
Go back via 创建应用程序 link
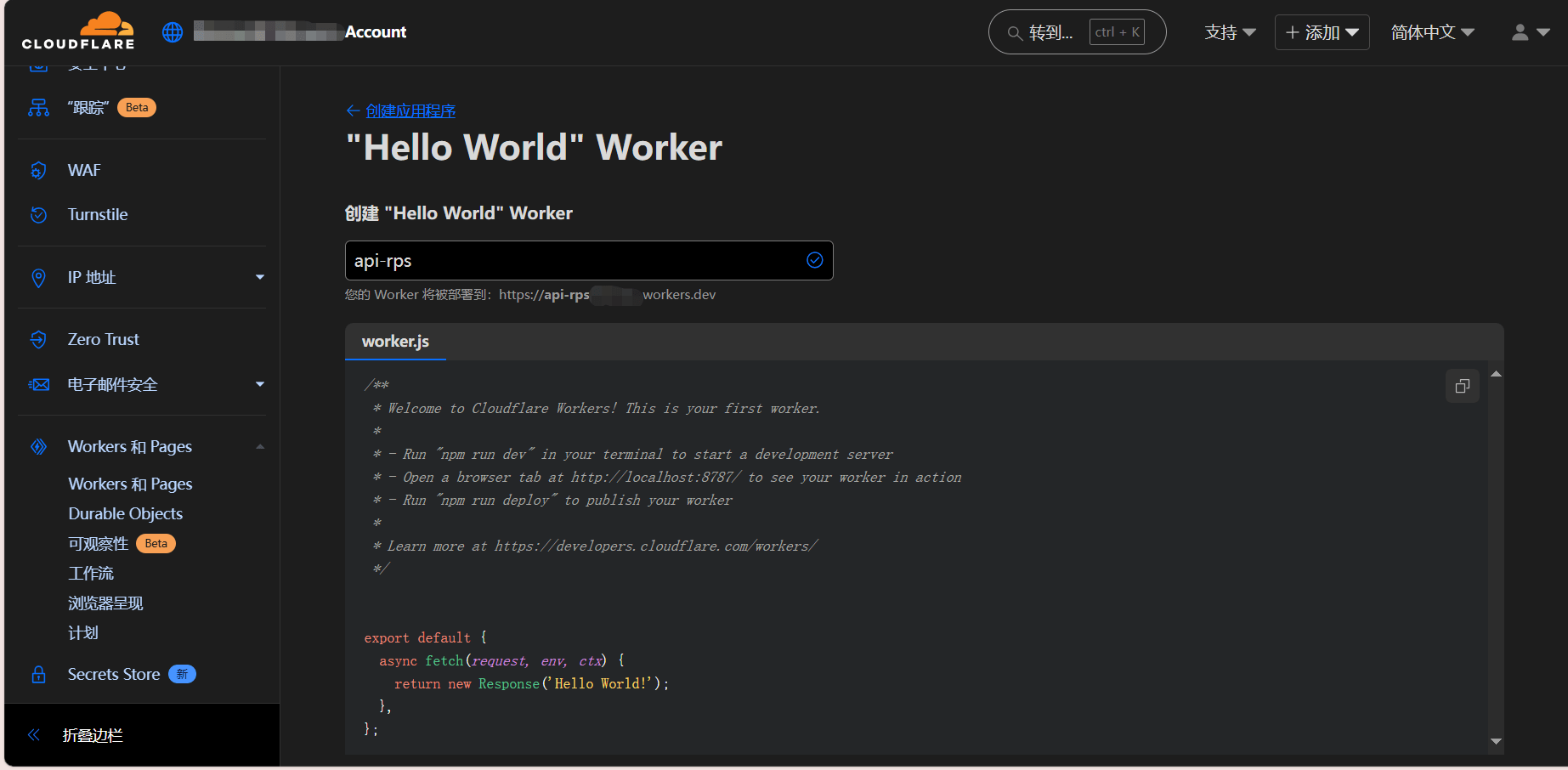410,110
